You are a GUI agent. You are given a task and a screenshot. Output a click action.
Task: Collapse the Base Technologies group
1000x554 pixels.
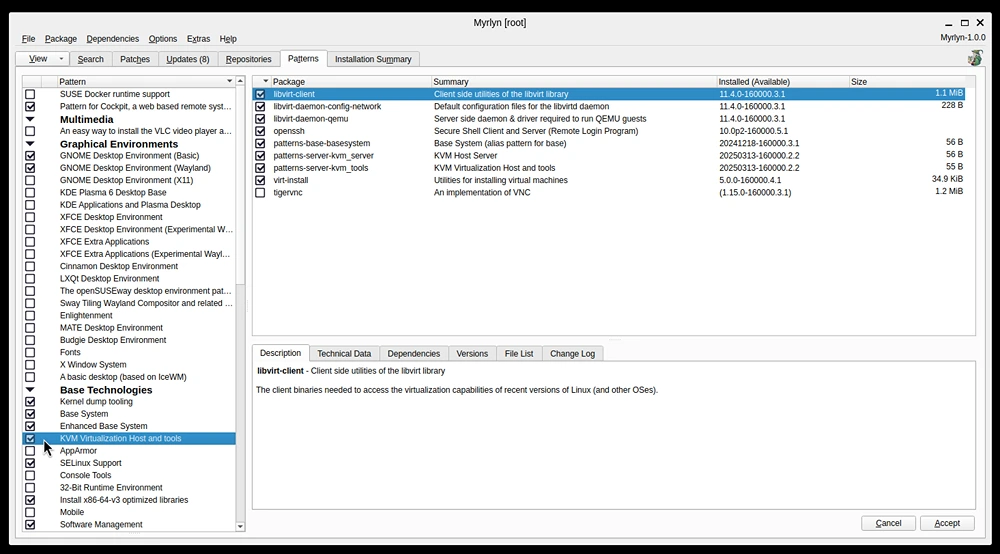pyautogui.click(x=30, y=390)
